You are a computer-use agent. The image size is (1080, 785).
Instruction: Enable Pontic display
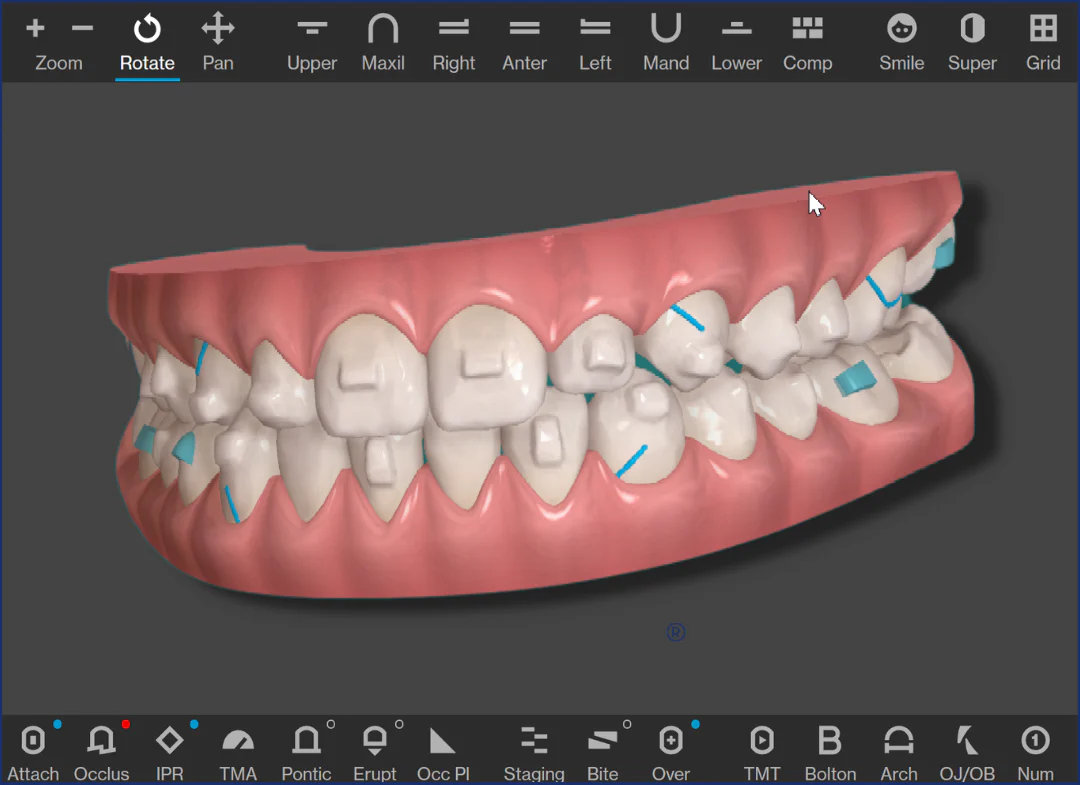tap(306, 752)
